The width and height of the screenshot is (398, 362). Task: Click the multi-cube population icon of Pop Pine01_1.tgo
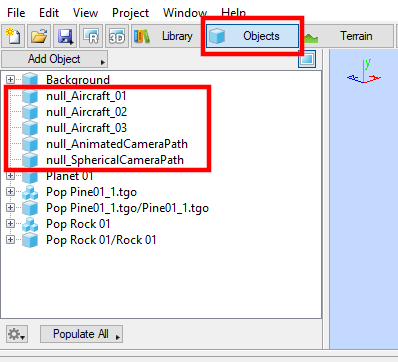point(30,192)
